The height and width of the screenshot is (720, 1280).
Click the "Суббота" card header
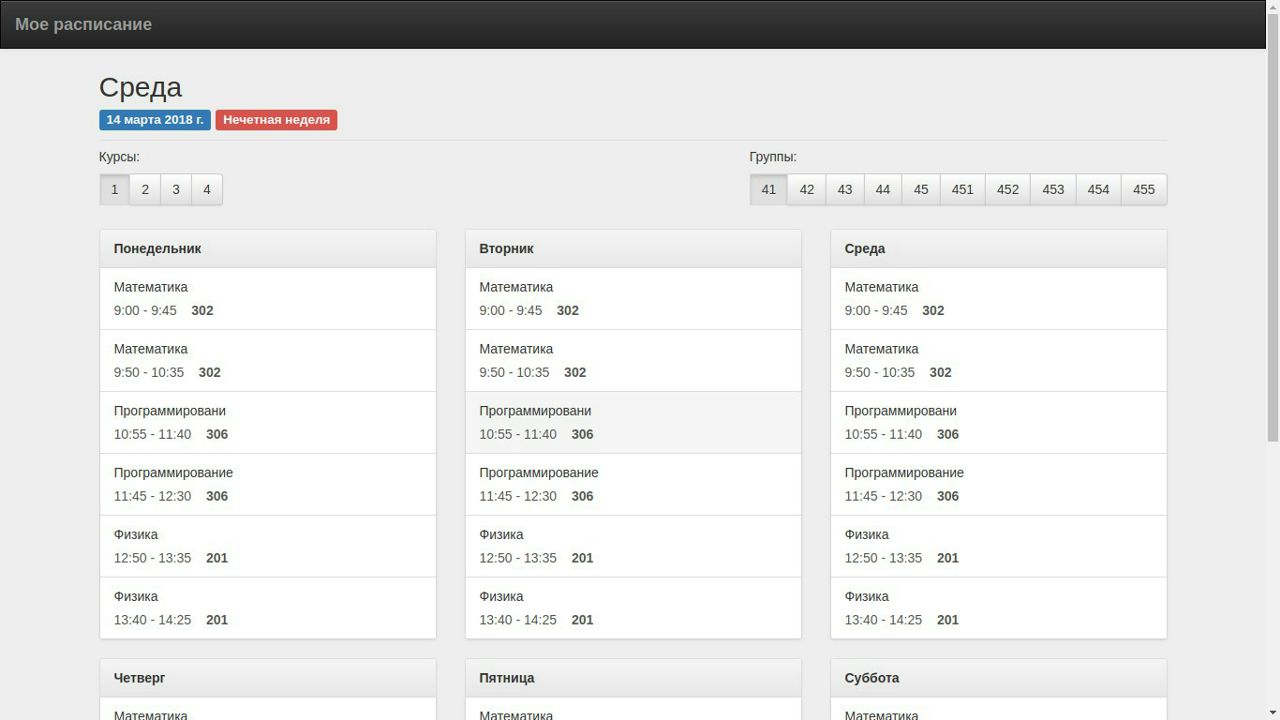coord(999,678)
